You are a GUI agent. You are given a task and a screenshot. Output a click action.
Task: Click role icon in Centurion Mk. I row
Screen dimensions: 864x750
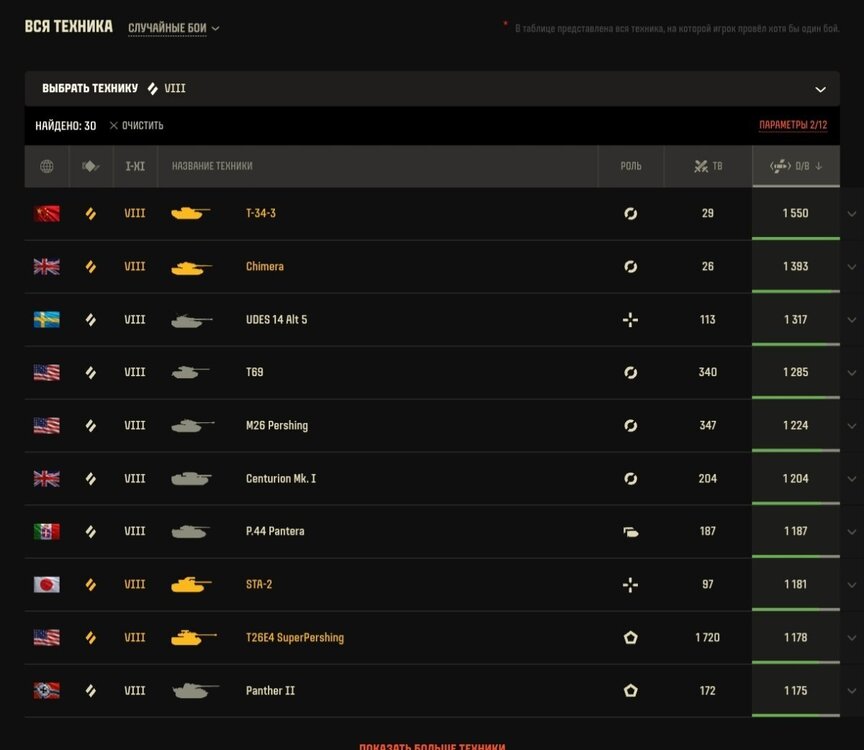pos(631,478)
